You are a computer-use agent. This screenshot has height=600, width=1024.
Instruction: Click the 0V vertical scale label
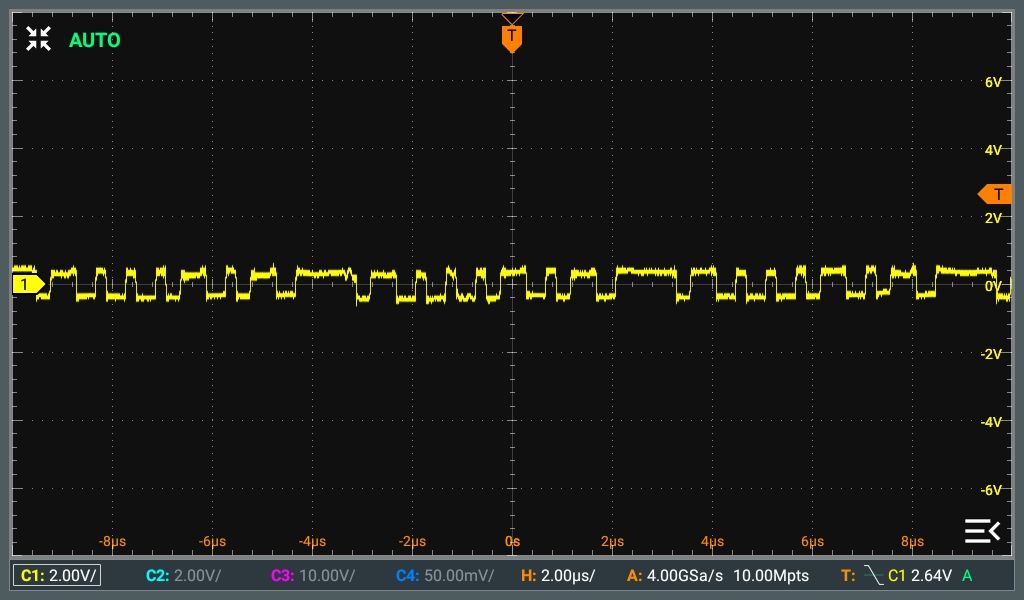(x=993, y=286)
